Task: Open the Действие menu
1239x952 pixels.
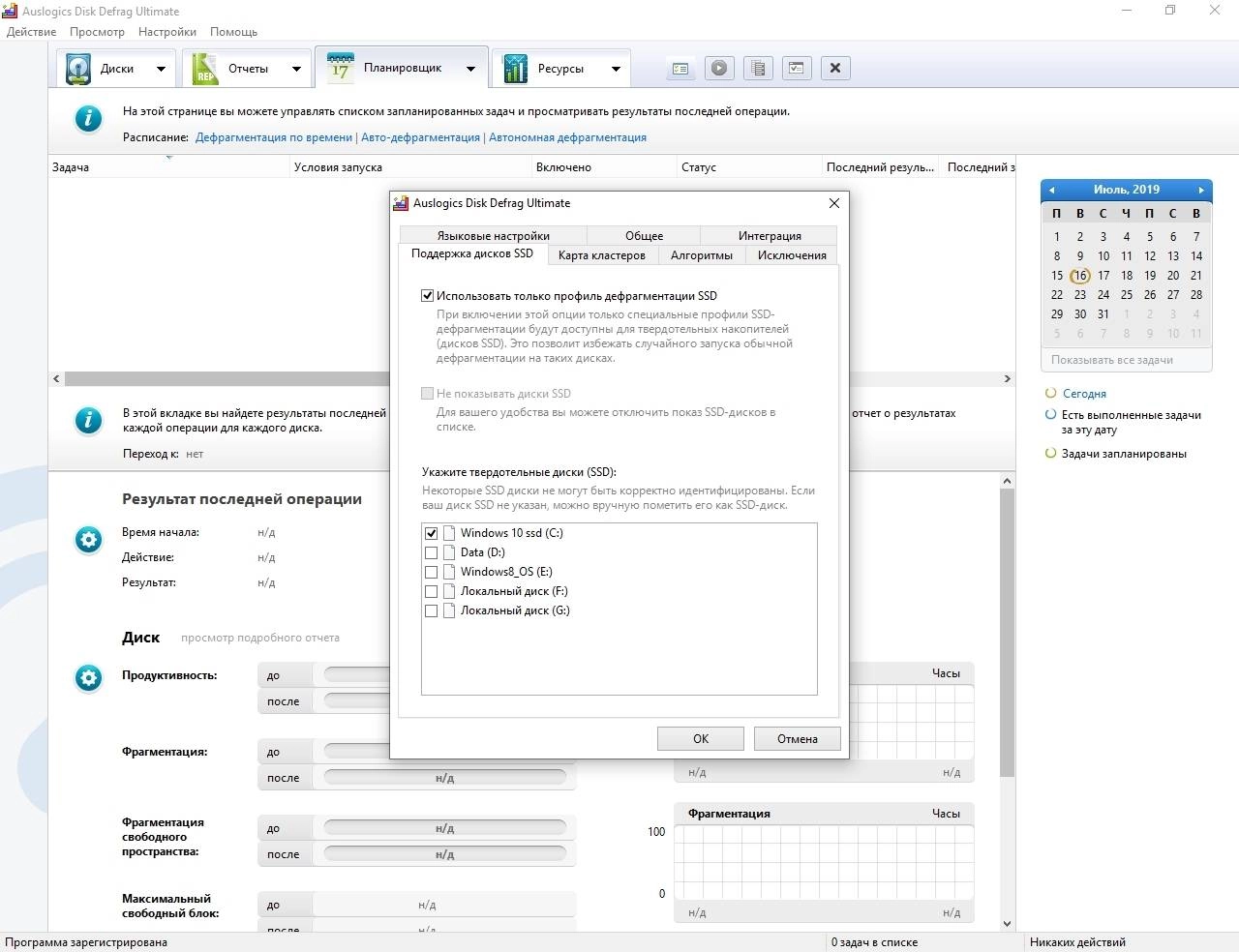Action: click(x=31, y=32)
